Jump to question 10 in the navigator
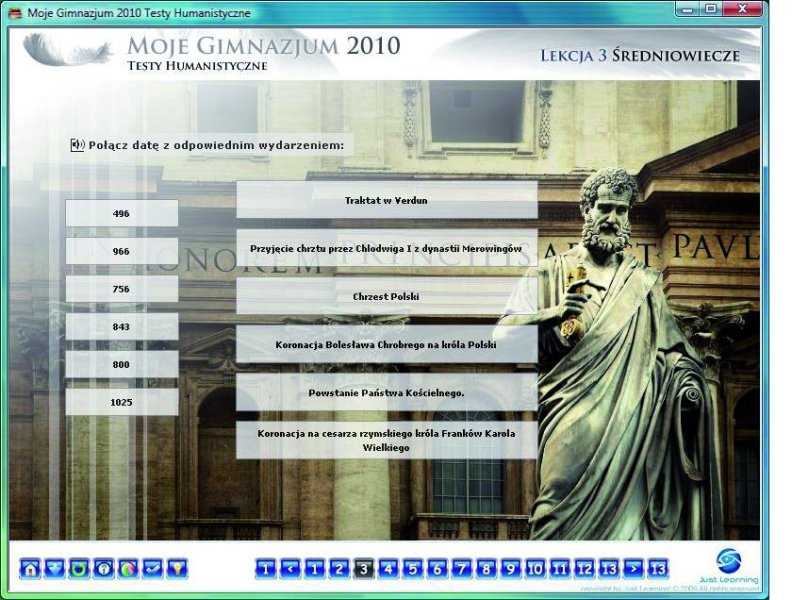The height and width of the screenshot is (600, 792). click(x=536, y=569)
